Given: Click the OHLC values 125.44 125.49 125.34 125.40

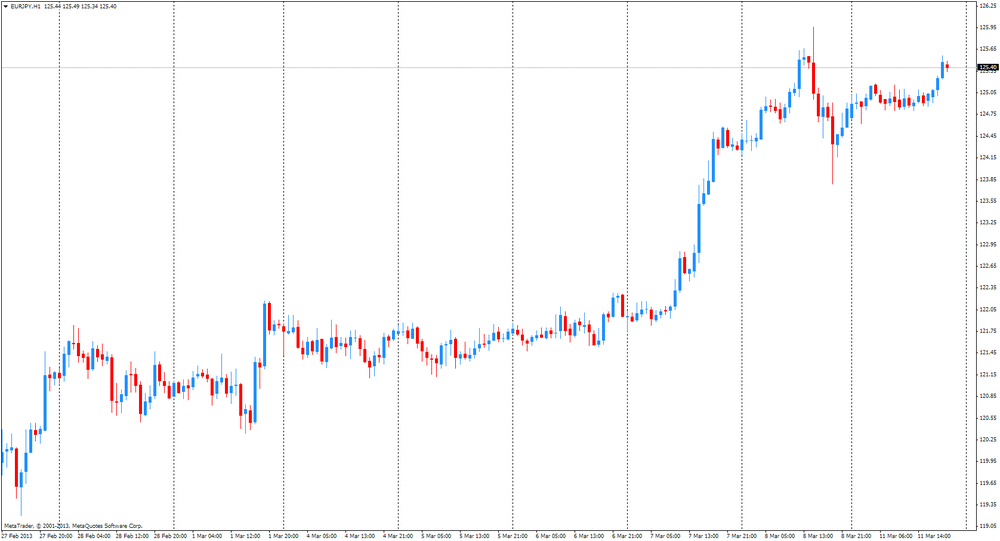Looking at the screenshot, I should [x=80, y=6].
